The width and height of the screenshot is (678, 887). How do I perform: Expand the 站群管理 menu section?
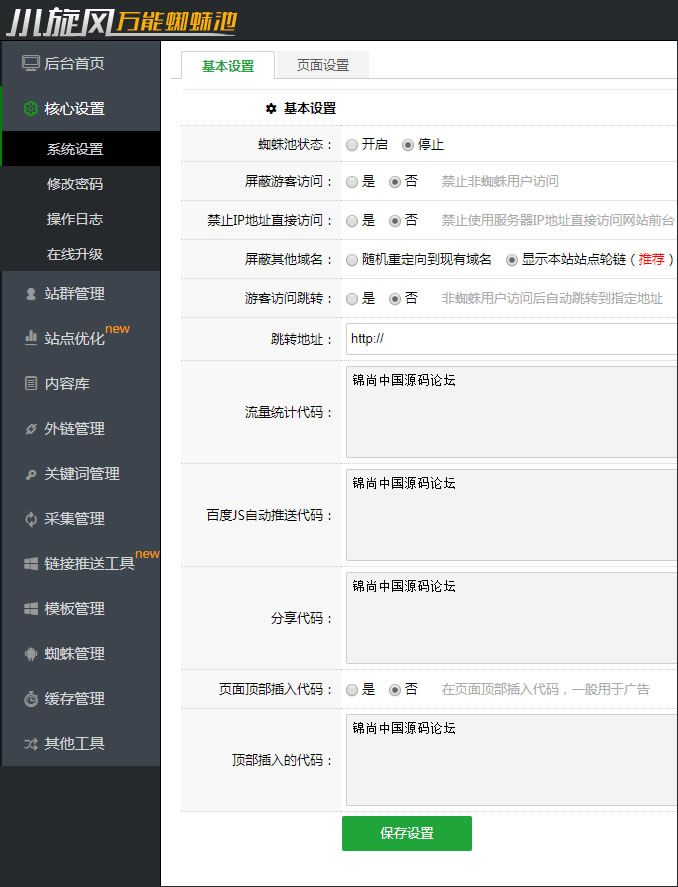coord(81,294)
